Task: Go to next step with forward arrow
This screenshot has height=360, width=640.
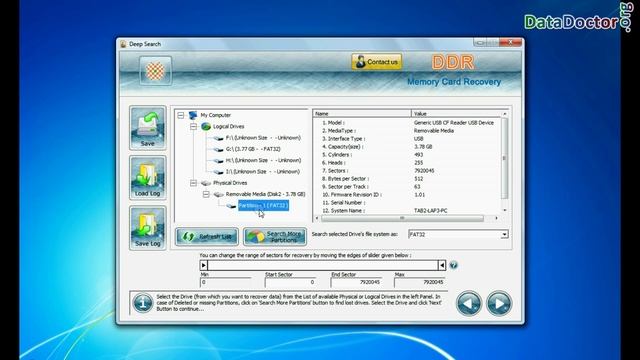Action: click(499, 303)
